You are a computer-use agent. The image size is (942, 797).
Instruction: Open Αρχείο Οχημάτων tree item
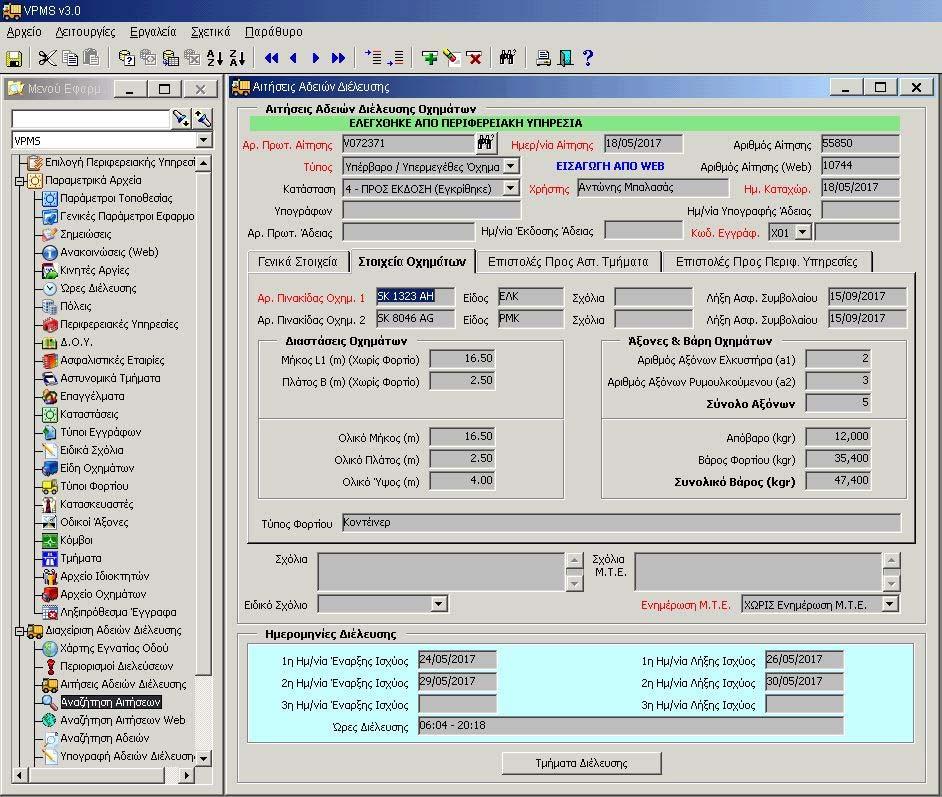click(103, 594)
